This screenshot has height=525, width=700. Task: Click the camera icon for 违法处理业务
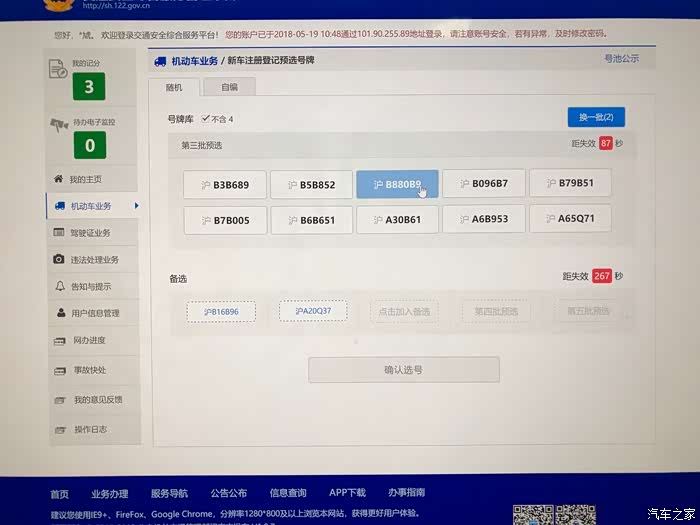pos(59,260)
